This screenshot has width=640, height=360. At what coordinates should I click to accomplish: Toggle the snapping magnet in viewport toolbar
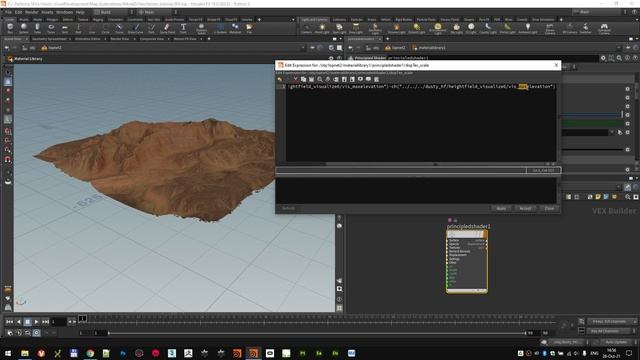click(8, 160)
